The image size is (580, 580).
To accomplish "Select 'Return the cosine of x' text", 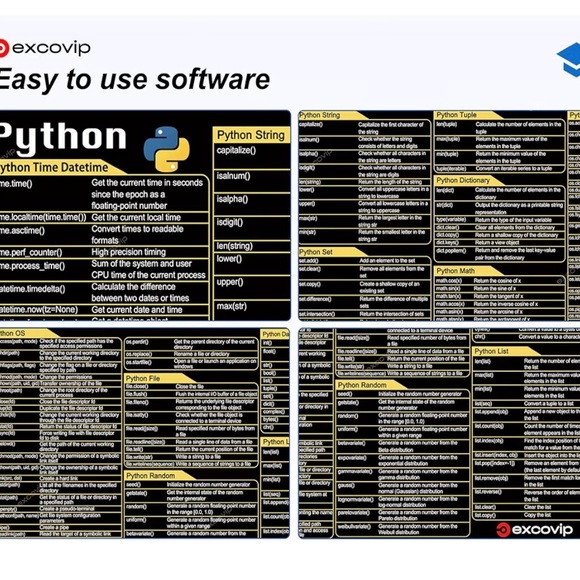I will click(x=498, y=281).
